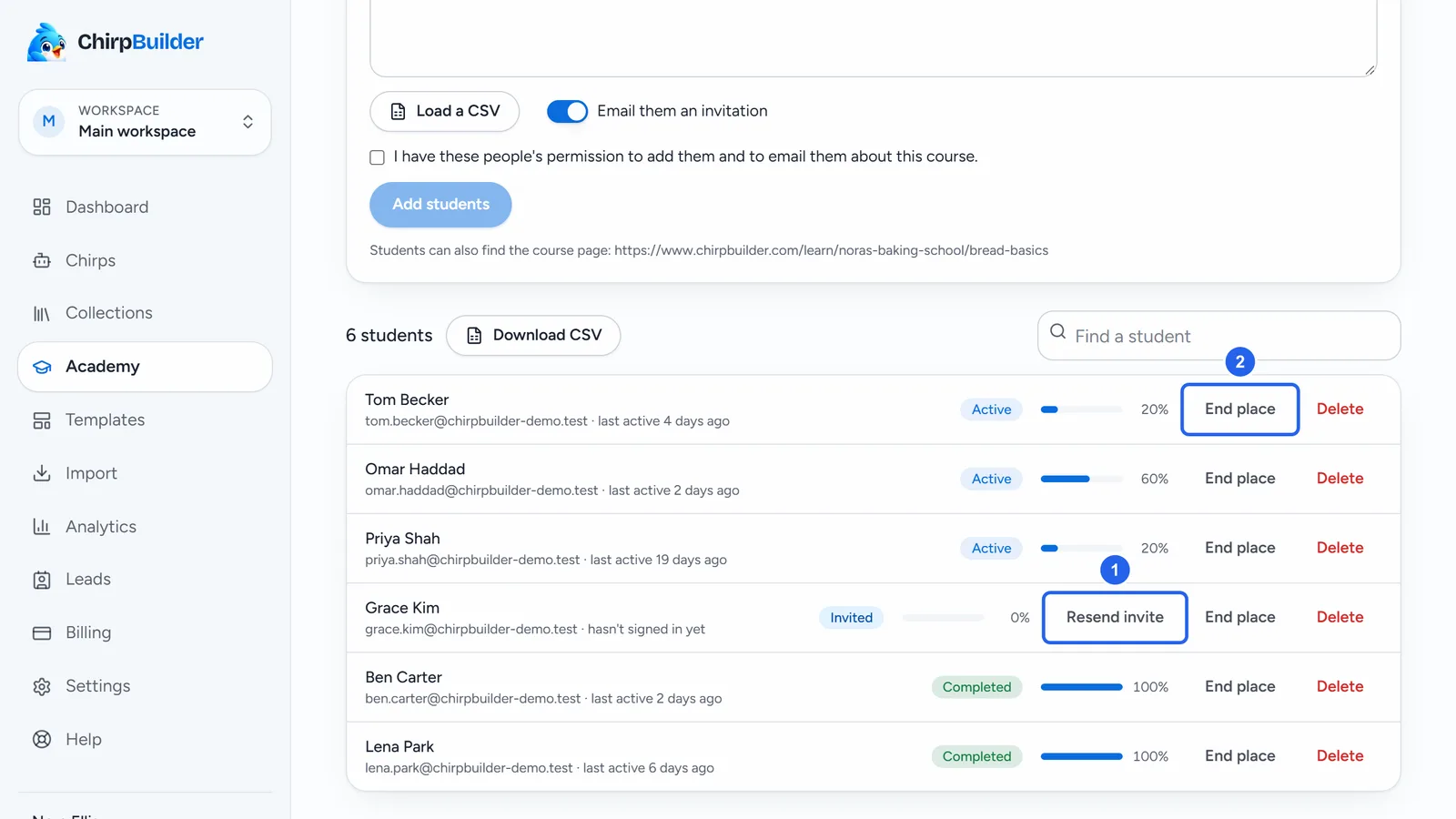Click the Help lifebuoy icon

(x=42, y=739)
